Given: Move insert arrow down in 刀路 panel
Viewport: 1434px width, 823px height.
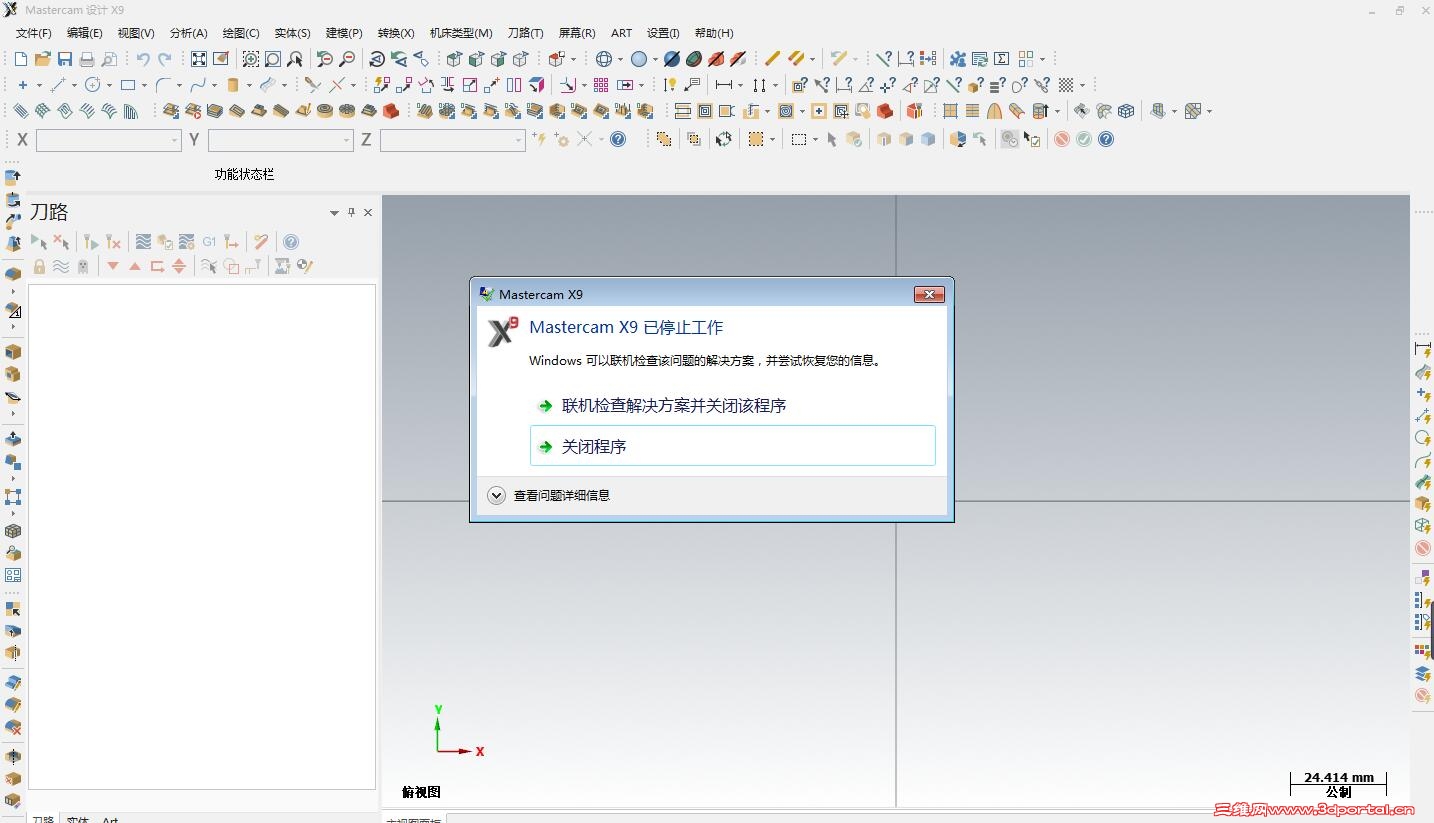Looking at the screenshot, I should coord(113,266).
